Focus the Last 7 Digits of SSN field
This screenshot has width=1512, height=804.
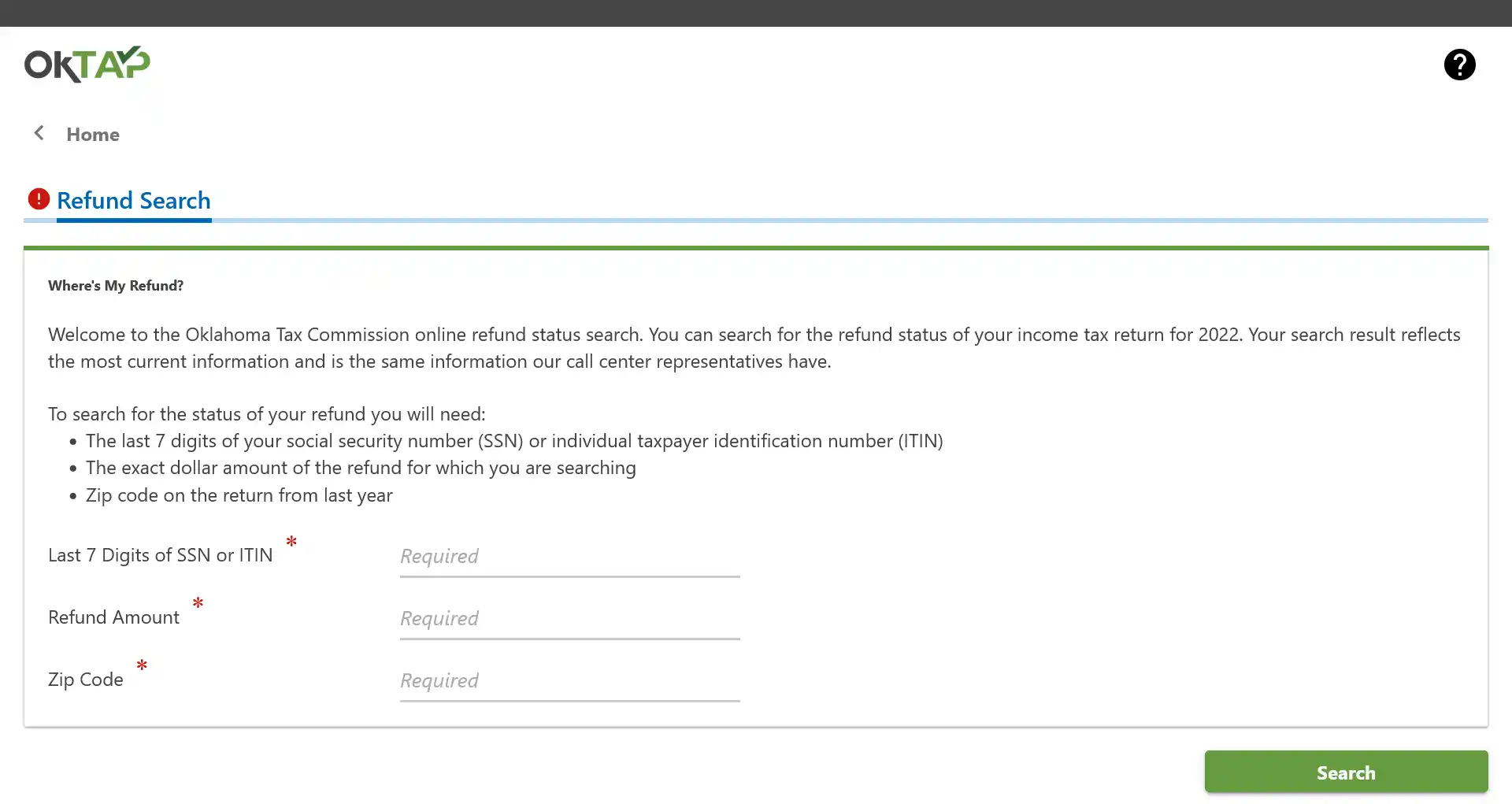coord(569,556)
